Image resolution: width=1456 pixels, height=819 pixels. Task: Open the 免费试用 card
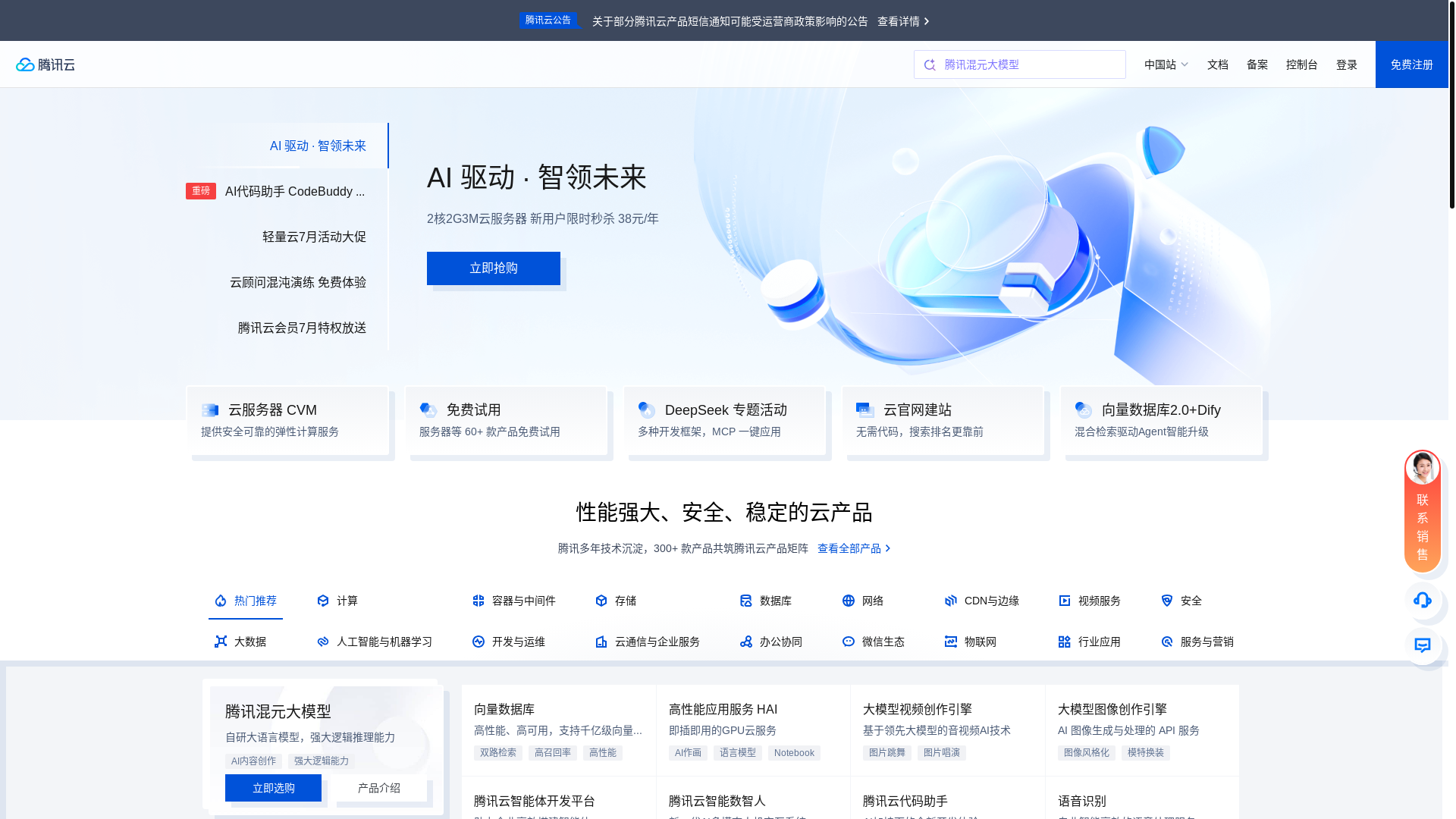click(x=506, y=421)
